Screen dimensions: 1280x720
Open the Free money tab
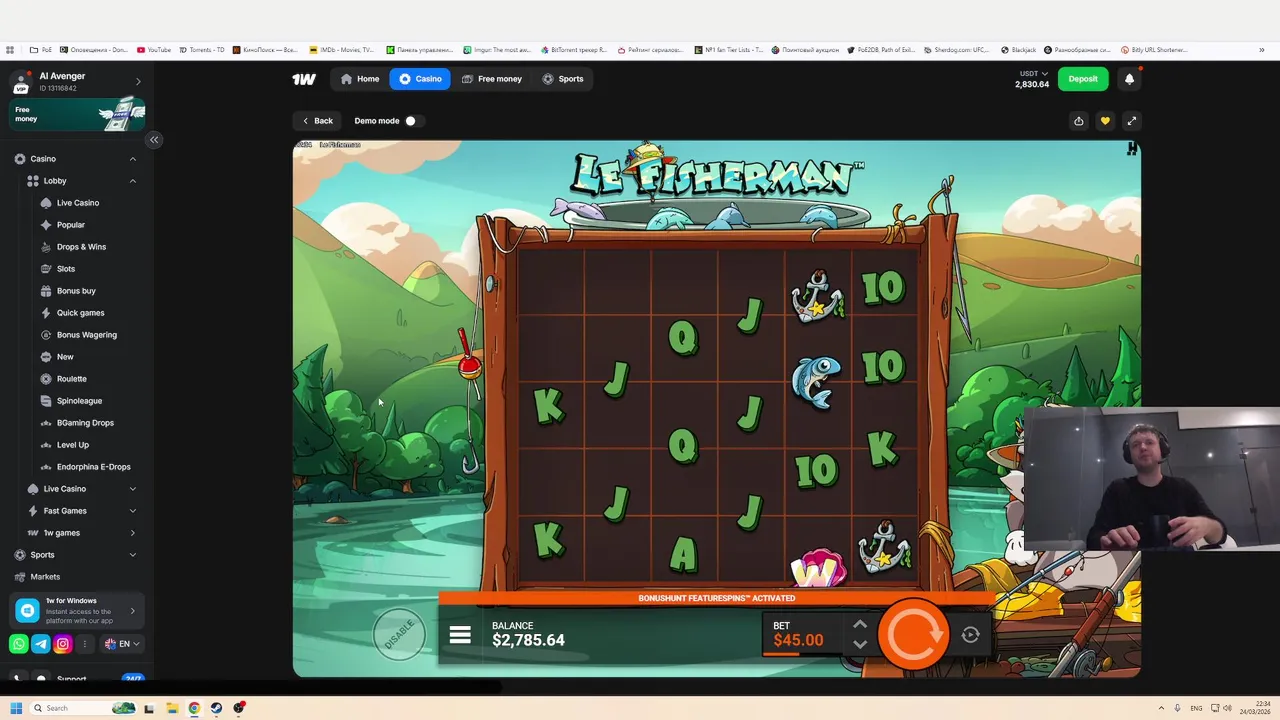coord(491,79)
